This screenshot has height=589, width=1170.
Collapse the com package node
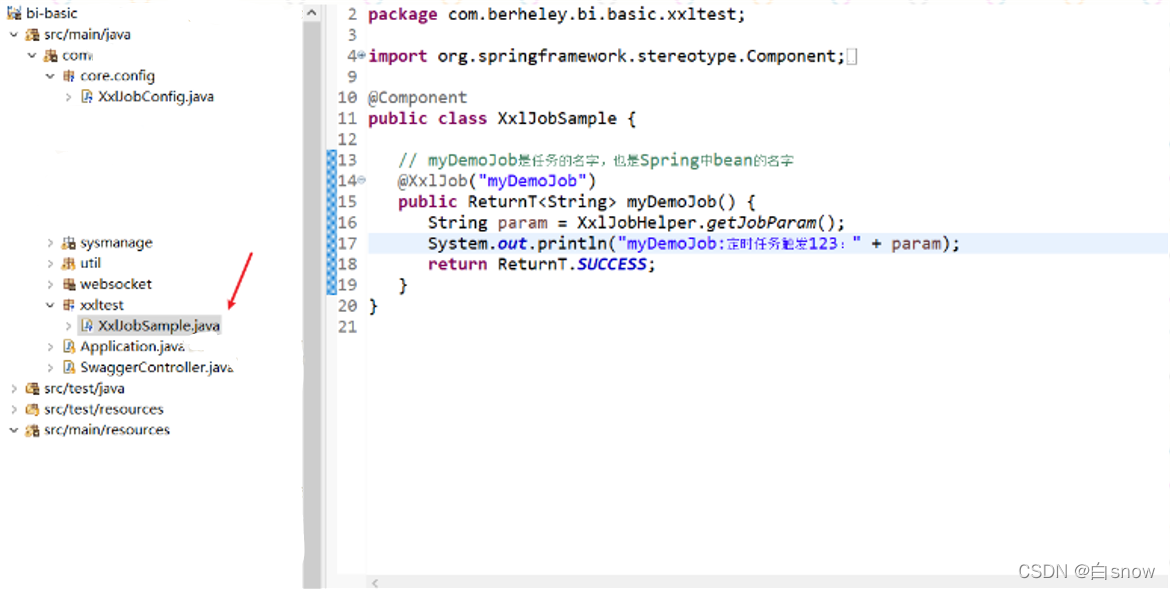click(x=32, y=55)
